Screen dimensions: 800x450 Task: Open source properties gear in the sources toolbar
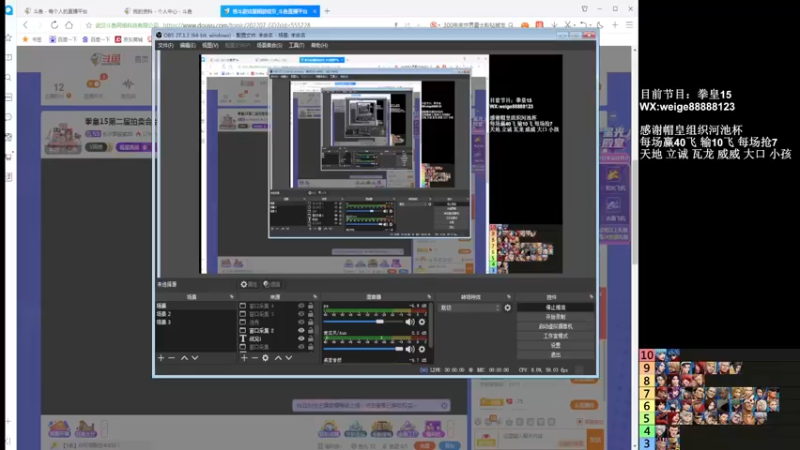tap(265, 358)
